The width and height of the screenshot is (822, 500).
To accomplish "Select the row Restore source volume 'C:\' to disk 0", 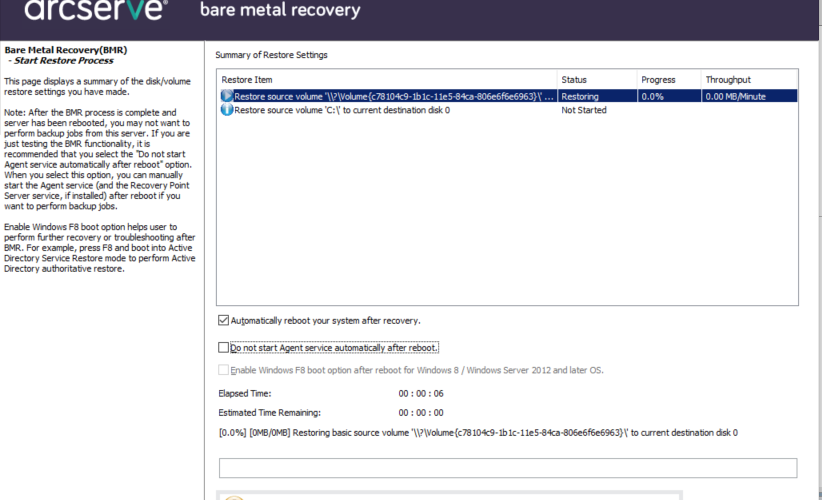I will (507, 110).
